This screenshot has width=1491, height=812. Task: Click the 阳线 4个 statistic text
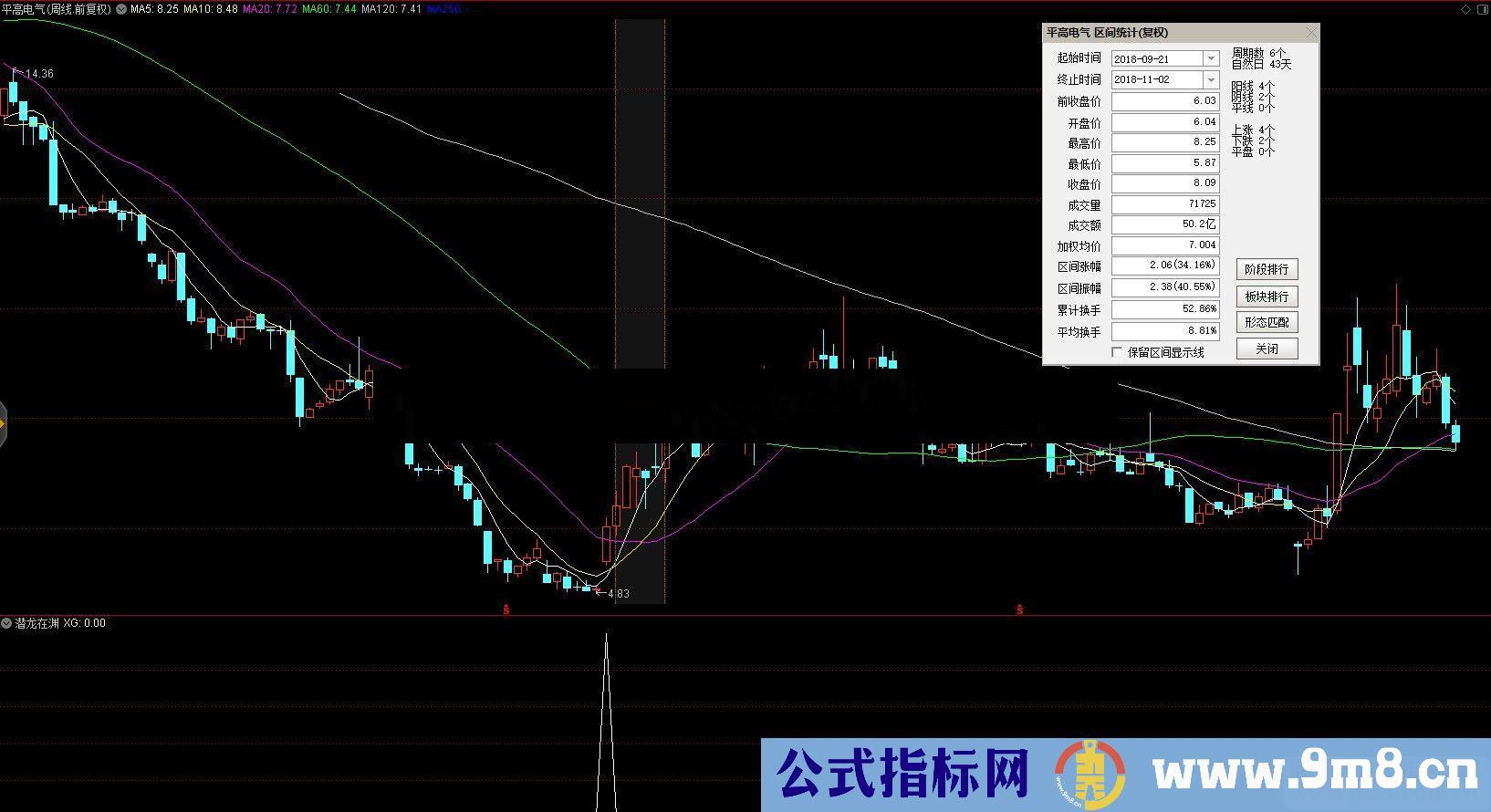pyautogui.click(x=1253, y=87)
